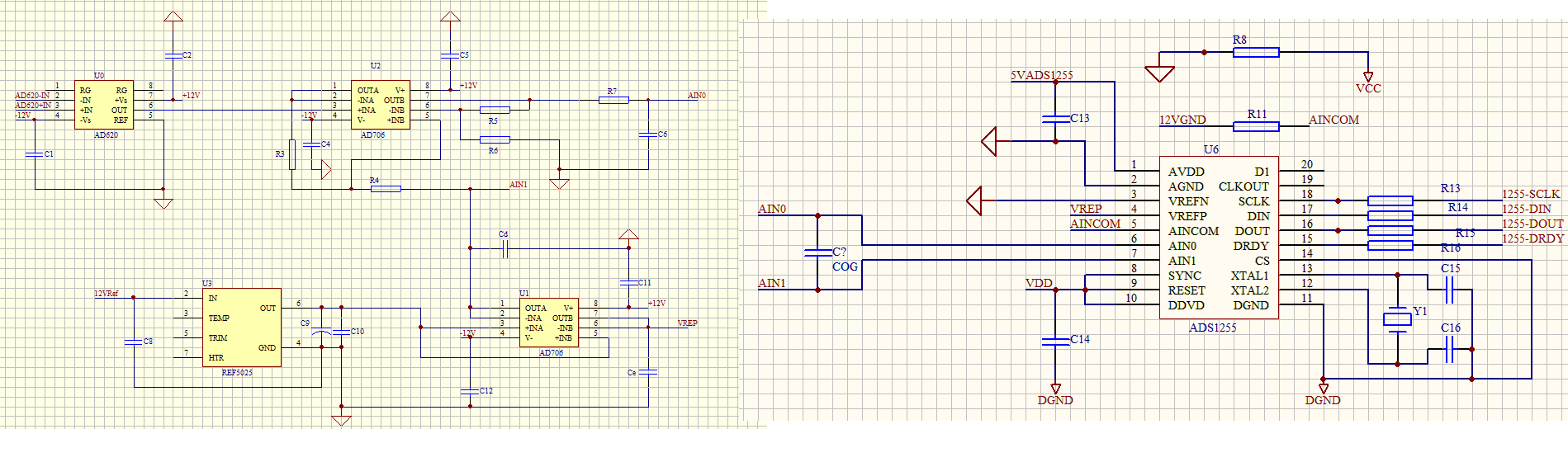Select capacitor C15 symbol
1568x462 pixels.
1449,290
